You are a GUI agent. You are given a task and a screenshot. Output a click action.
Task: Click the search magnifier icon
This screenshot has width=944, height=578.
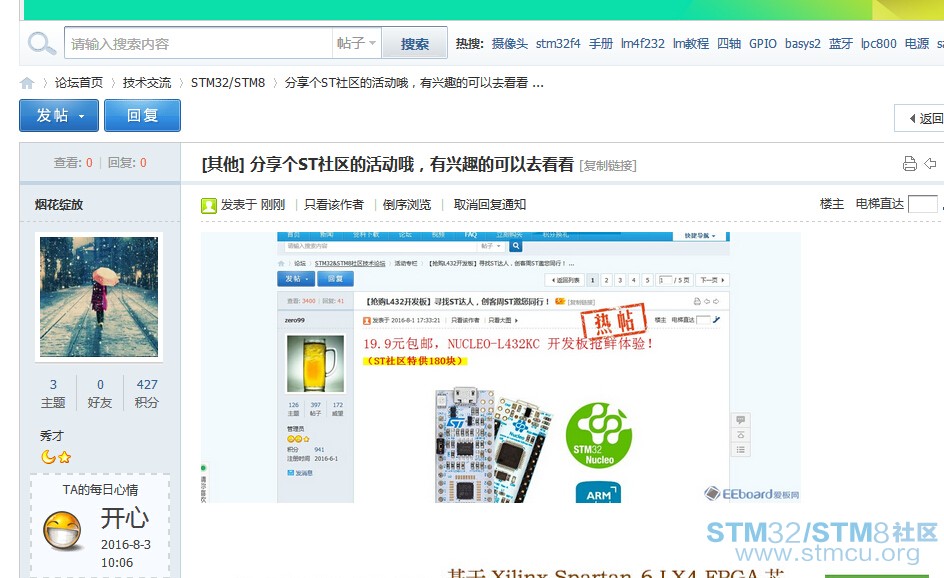pos(42,43)
